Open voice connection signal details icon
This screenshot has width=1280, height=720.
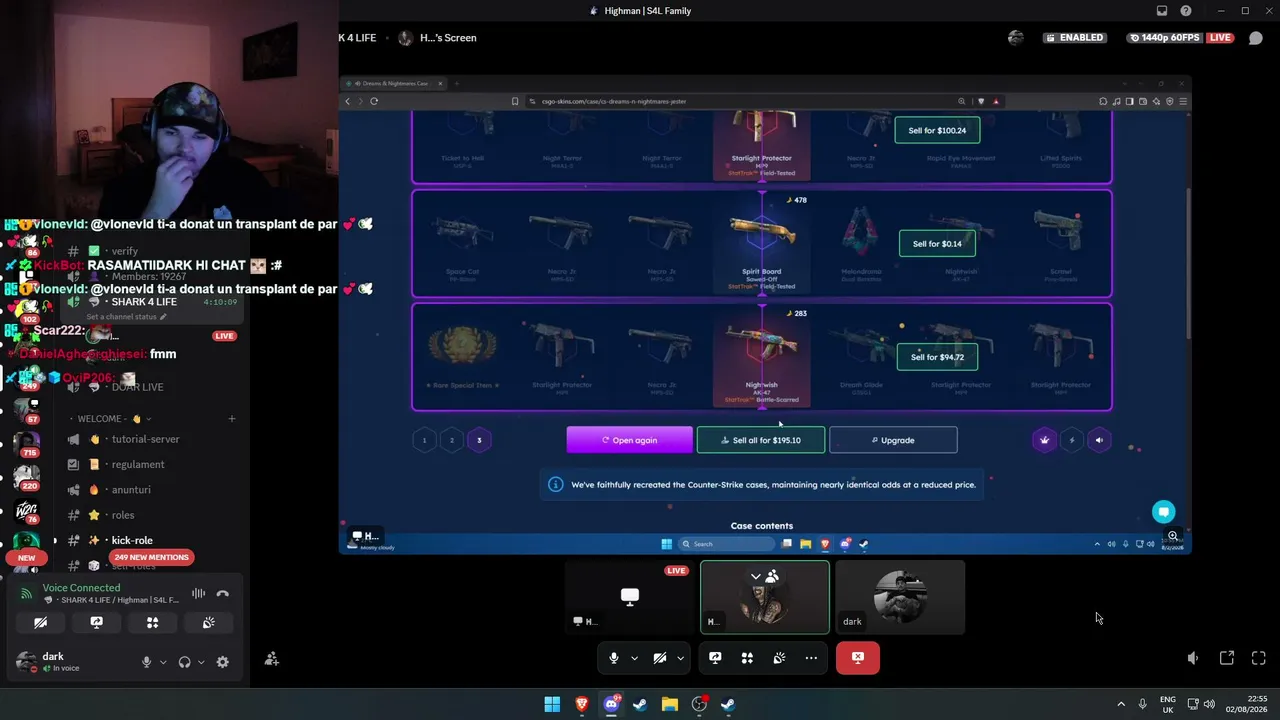26,594
